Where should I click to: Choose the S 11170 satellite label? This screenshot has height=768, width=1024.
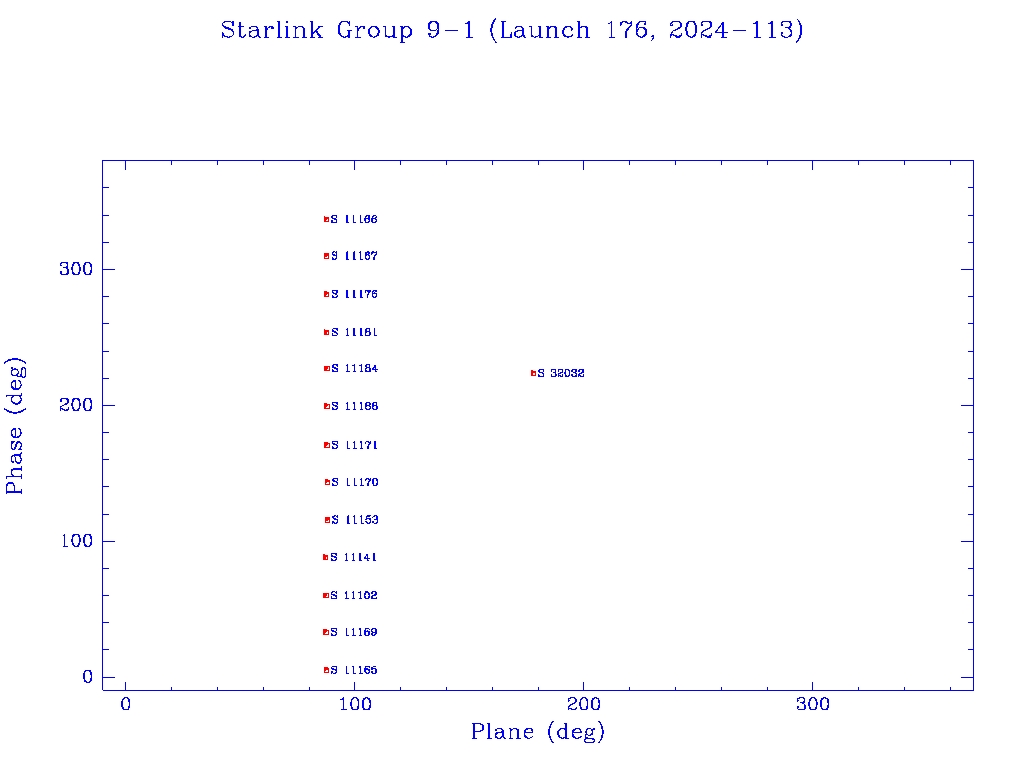coord(355,483)
